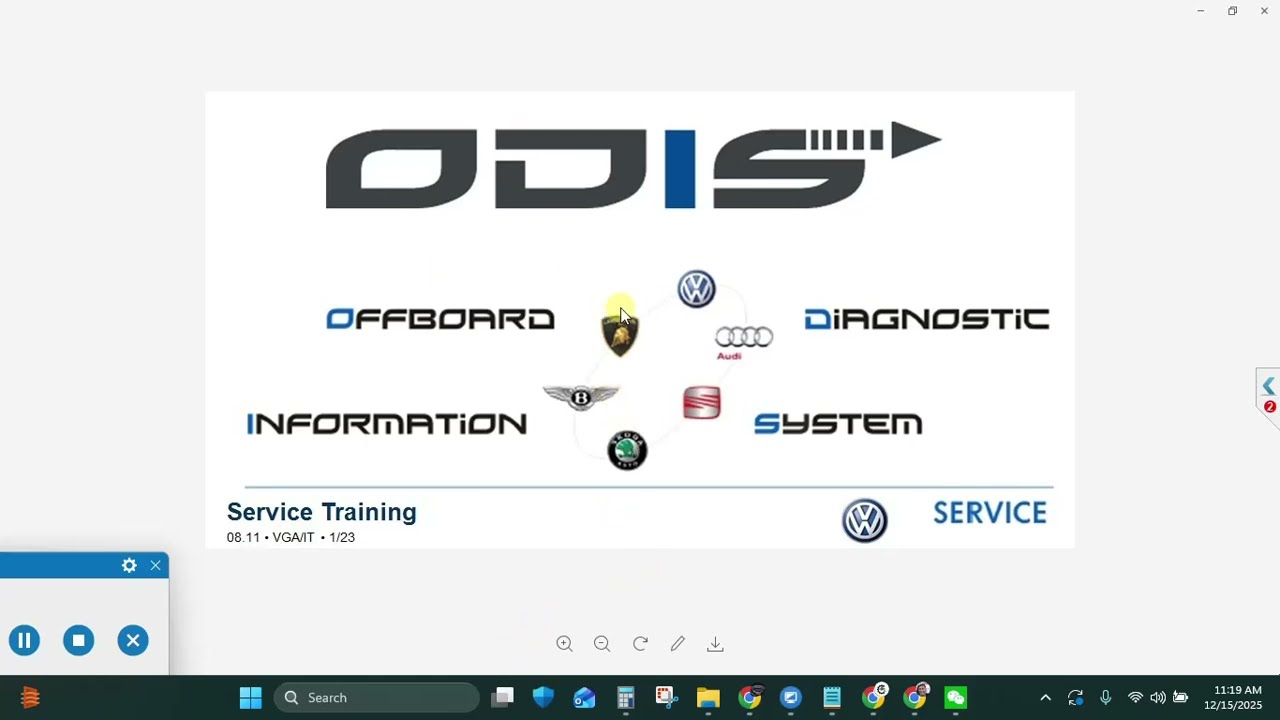Open Snipping Tool on taskbar
Viewport: 1280px width, 720px height.
click(667, 698)
